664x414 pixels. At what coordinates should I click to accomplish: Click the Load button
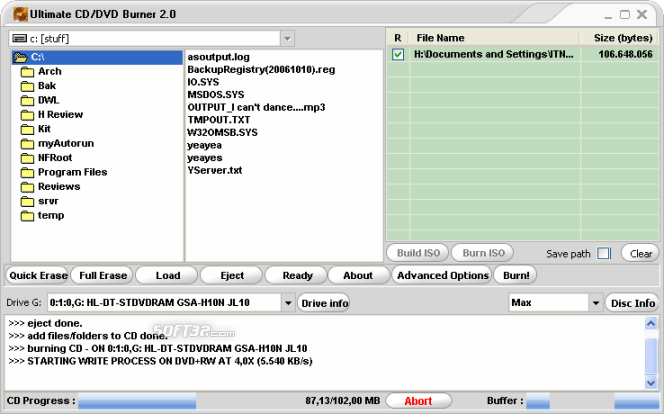tap(167, 276)
